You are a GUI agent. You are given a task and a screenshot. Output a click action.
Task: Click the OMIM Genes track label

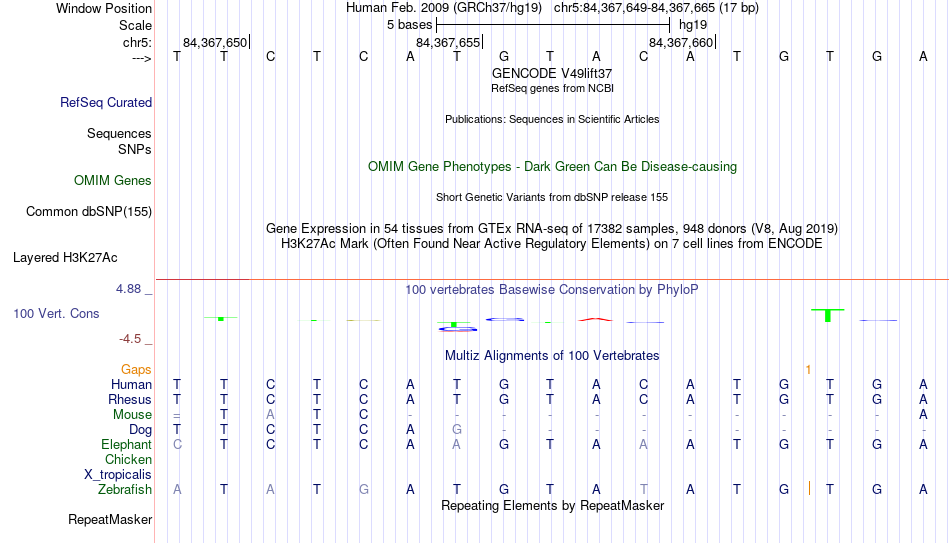113,181
